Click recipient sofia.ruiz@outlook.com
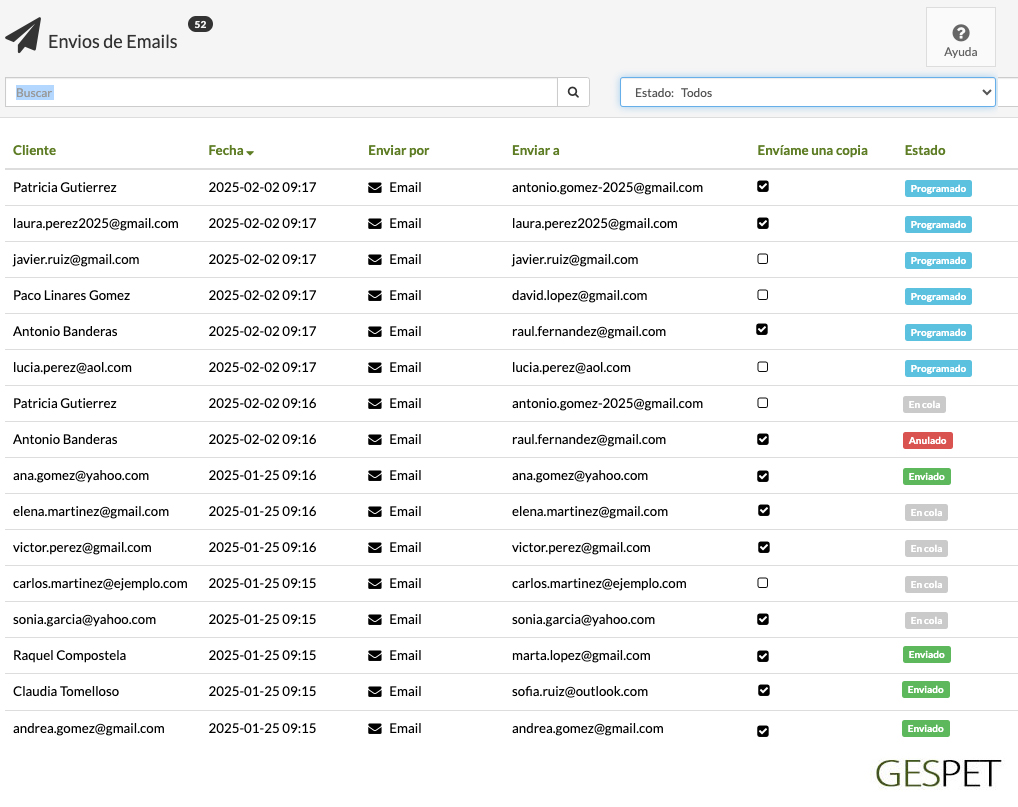 pos(580,691)
